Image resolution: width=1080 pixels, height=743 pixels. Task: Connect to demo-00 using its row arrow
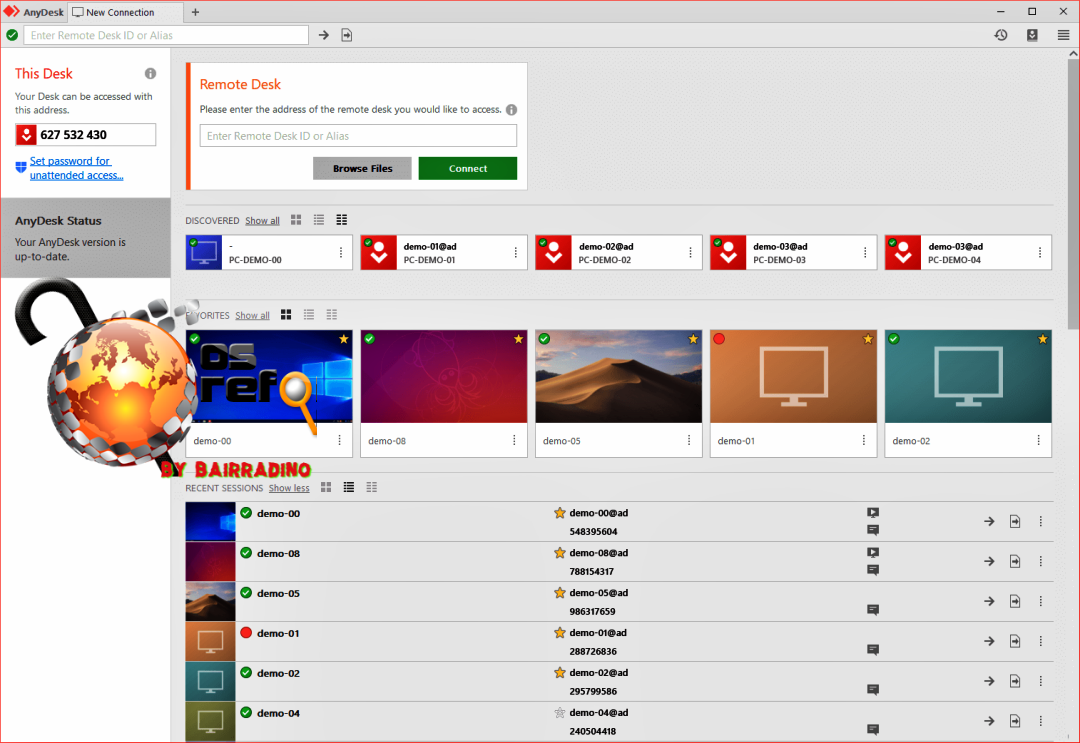(x=989, y=521)
